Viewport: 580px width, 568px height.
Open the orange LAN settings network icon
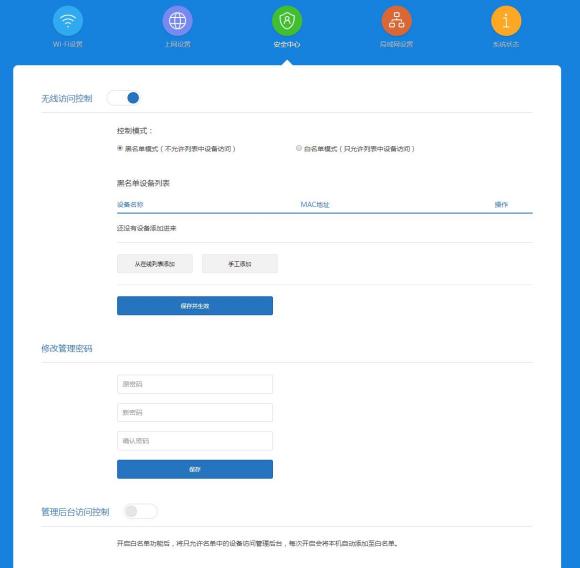(x=397, y=21)
